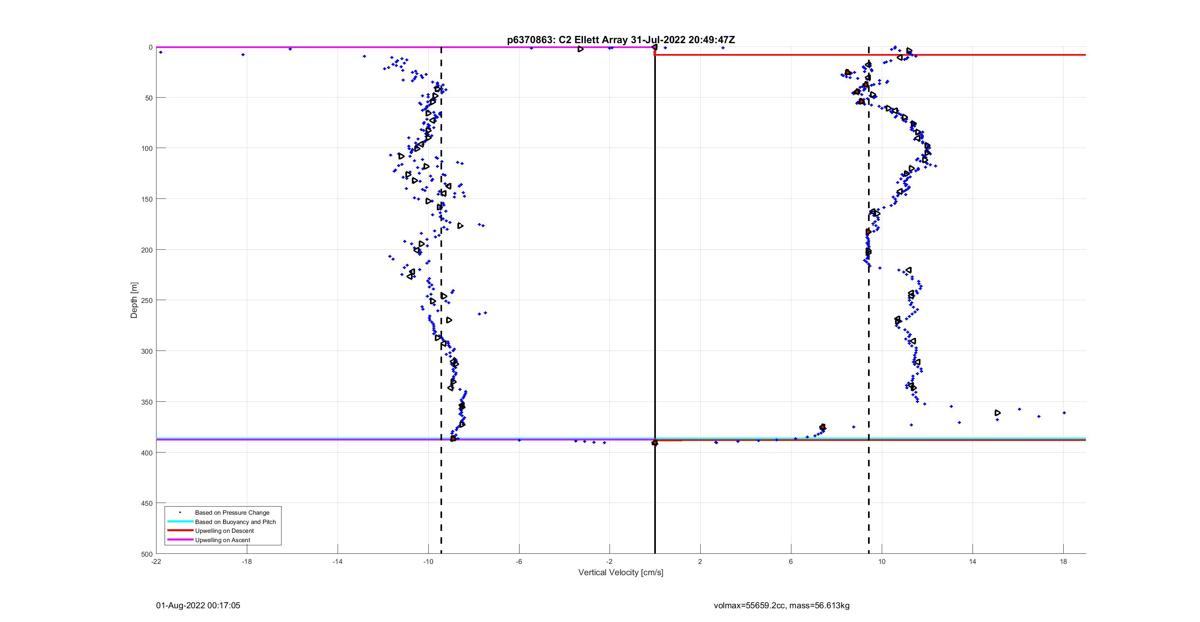Click the 'Depth [m]' y-axis label
The width and height of the screenshot is (1200, 622).
pyautogui.click(x=134, y=300)
